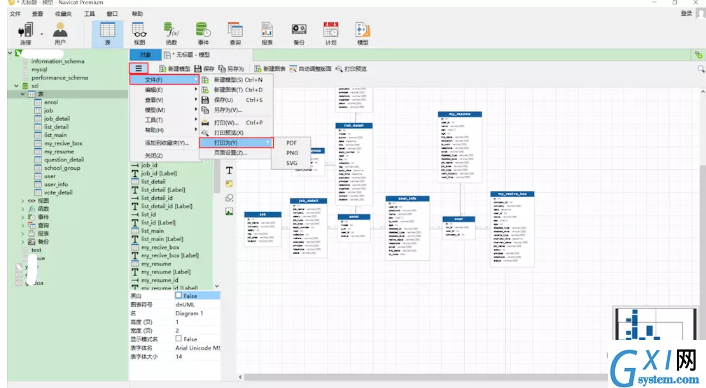Expand the 函数 node arrow in tree
The height and width of the screenshot is (388, 706).
coord(23,209)
